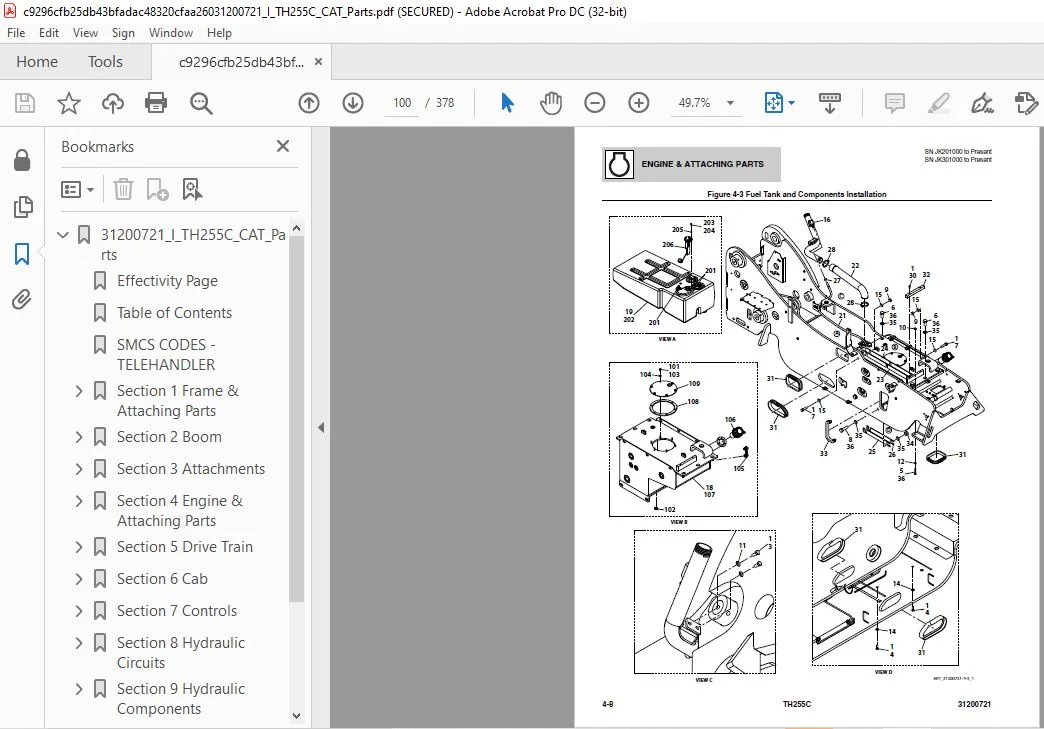Toggle the Bookmarks panel sidebar icon
This screenshot has width=1044, height=729.
22,254
